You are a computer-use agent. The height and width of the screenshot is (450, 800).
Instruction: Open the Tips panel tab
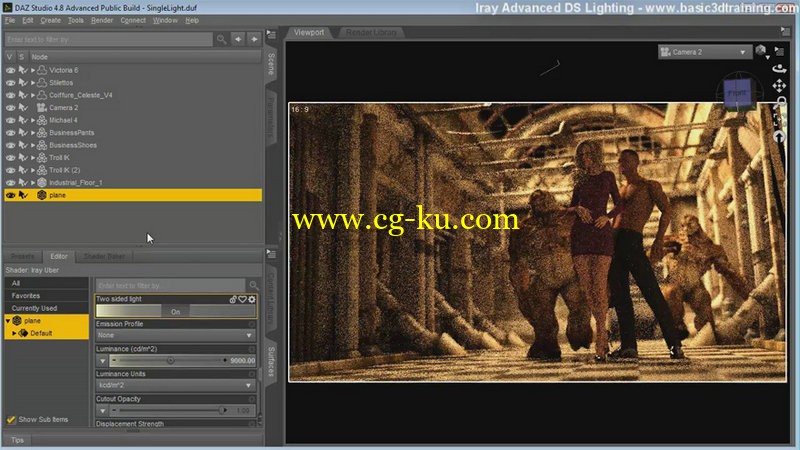click(x=17, y=440)
